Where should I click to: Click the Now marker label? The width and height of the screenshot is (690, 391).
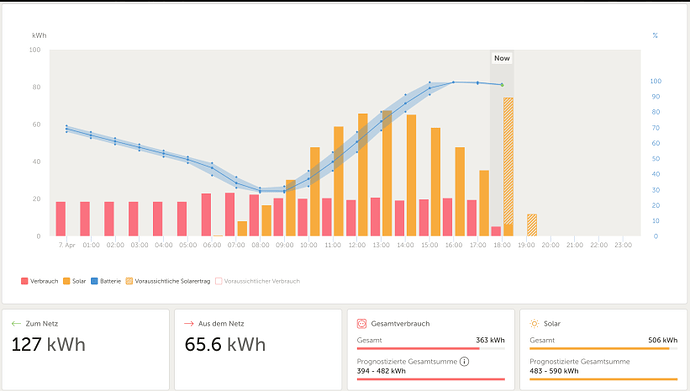point(502,58)
